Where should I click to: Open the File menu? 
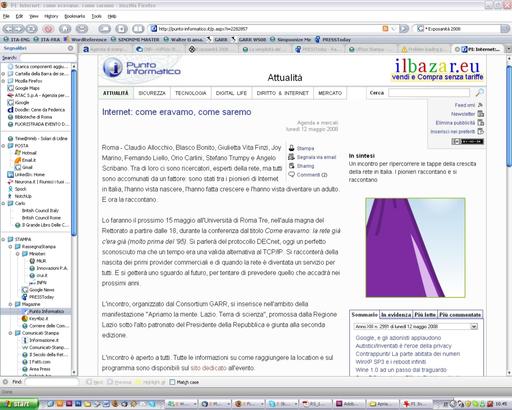click(6, 16)
